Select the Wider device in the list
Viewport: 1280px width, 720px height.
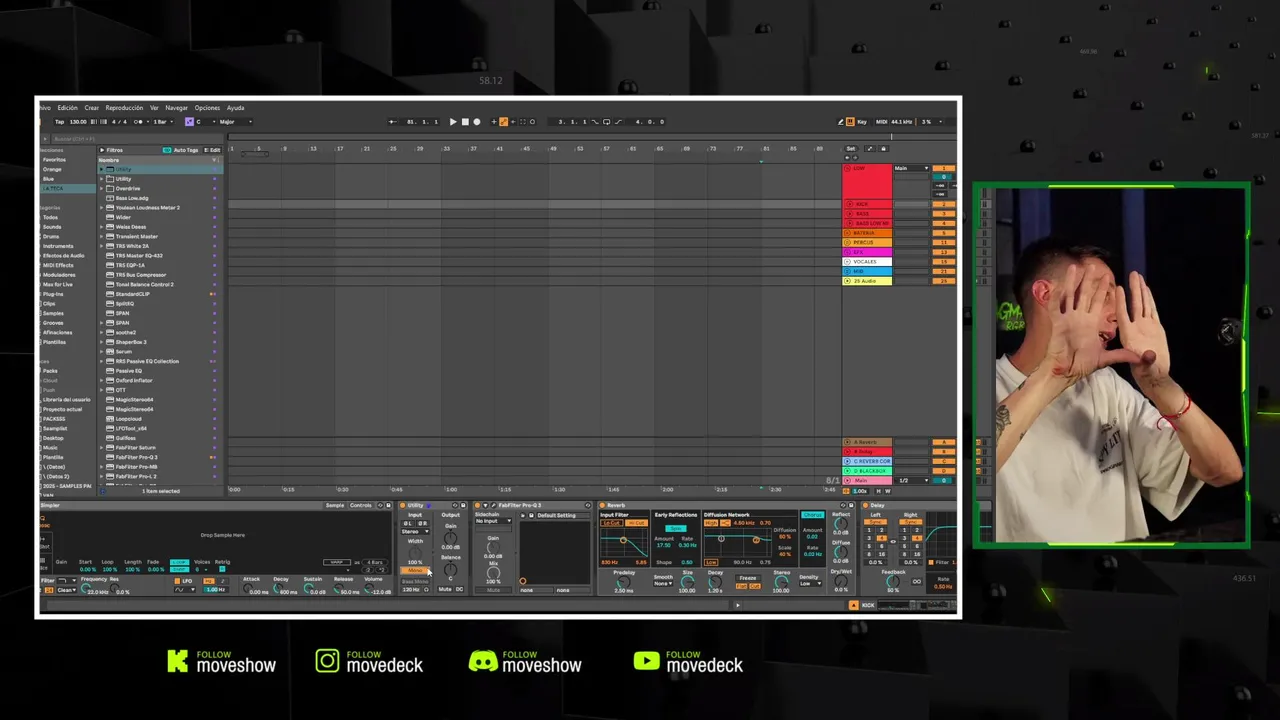coord(123,217)
